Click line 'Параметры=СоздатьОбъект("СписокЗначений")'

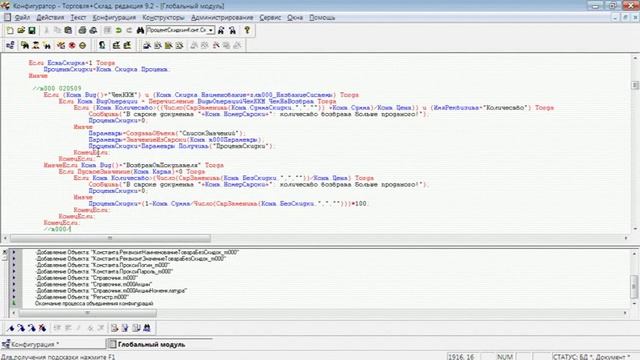pyautogui.click(x=167, y=133)
